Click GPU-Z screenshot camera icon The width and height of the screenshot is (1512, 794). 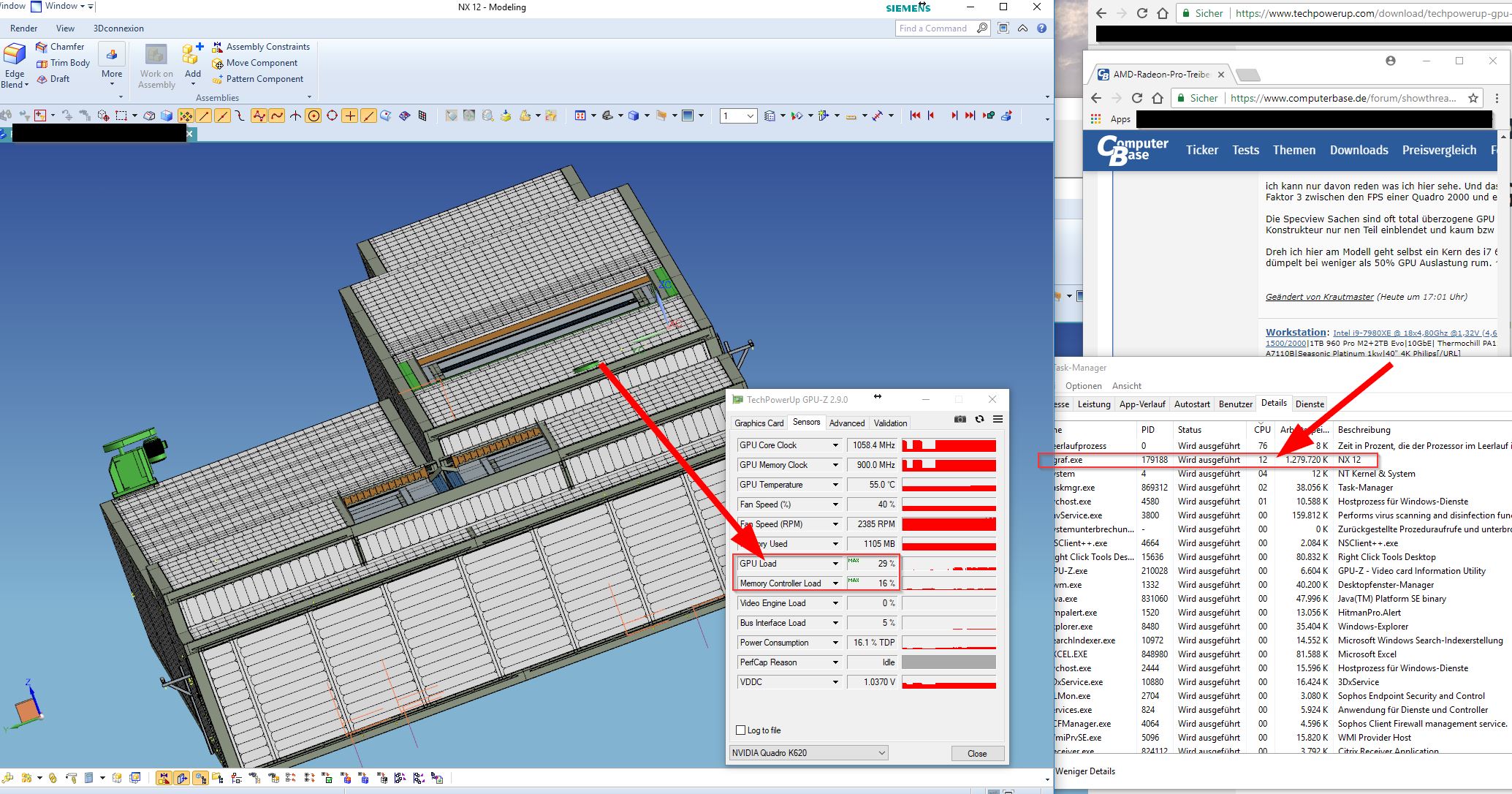coord(960,419)
